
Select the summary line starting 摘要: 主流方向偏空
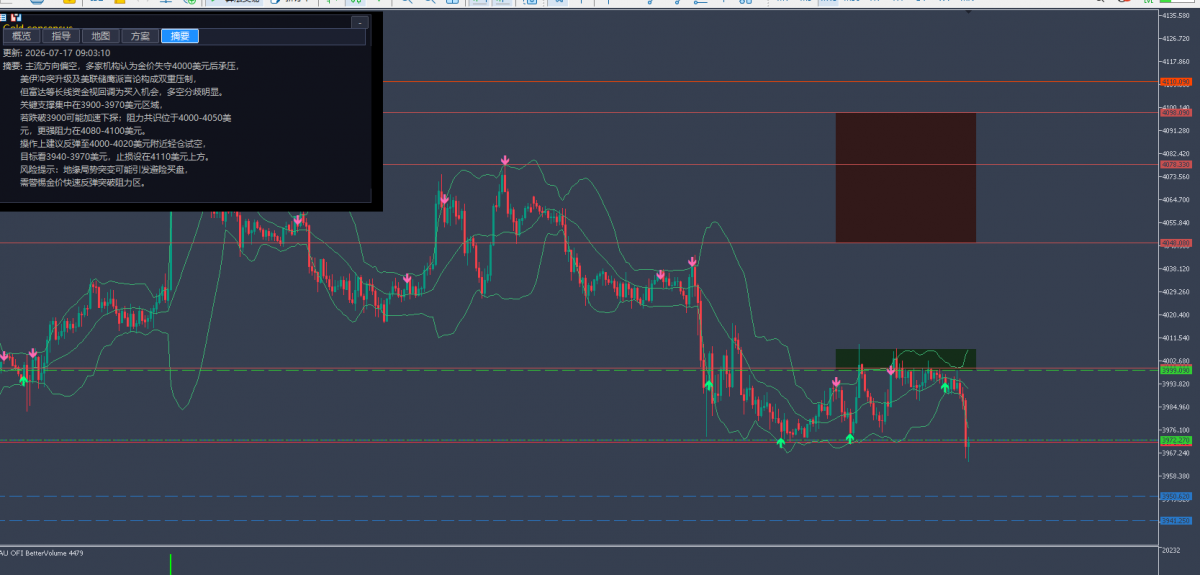120,66
